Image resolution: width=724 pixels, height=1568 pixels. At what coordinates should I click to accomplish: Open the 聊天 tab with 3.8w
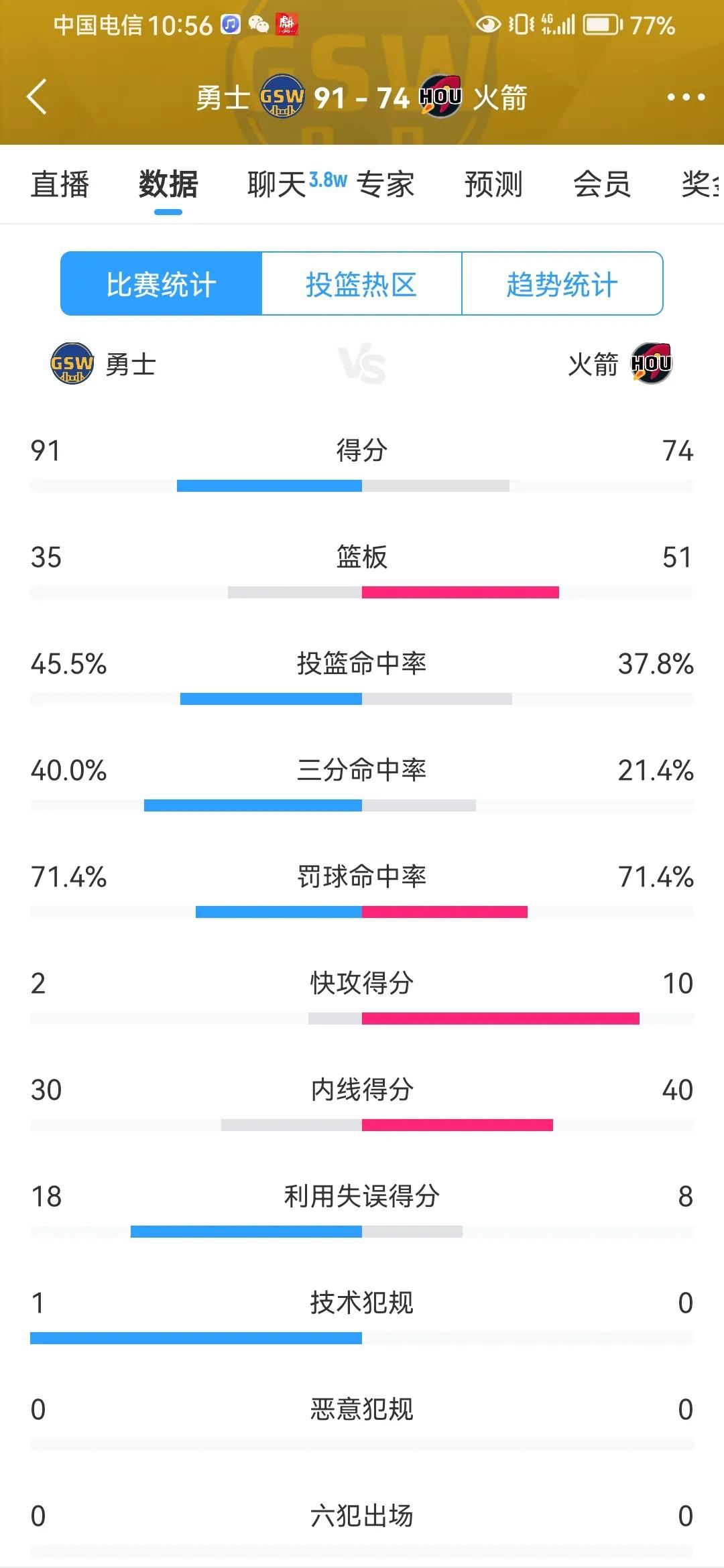click(297, 184)
